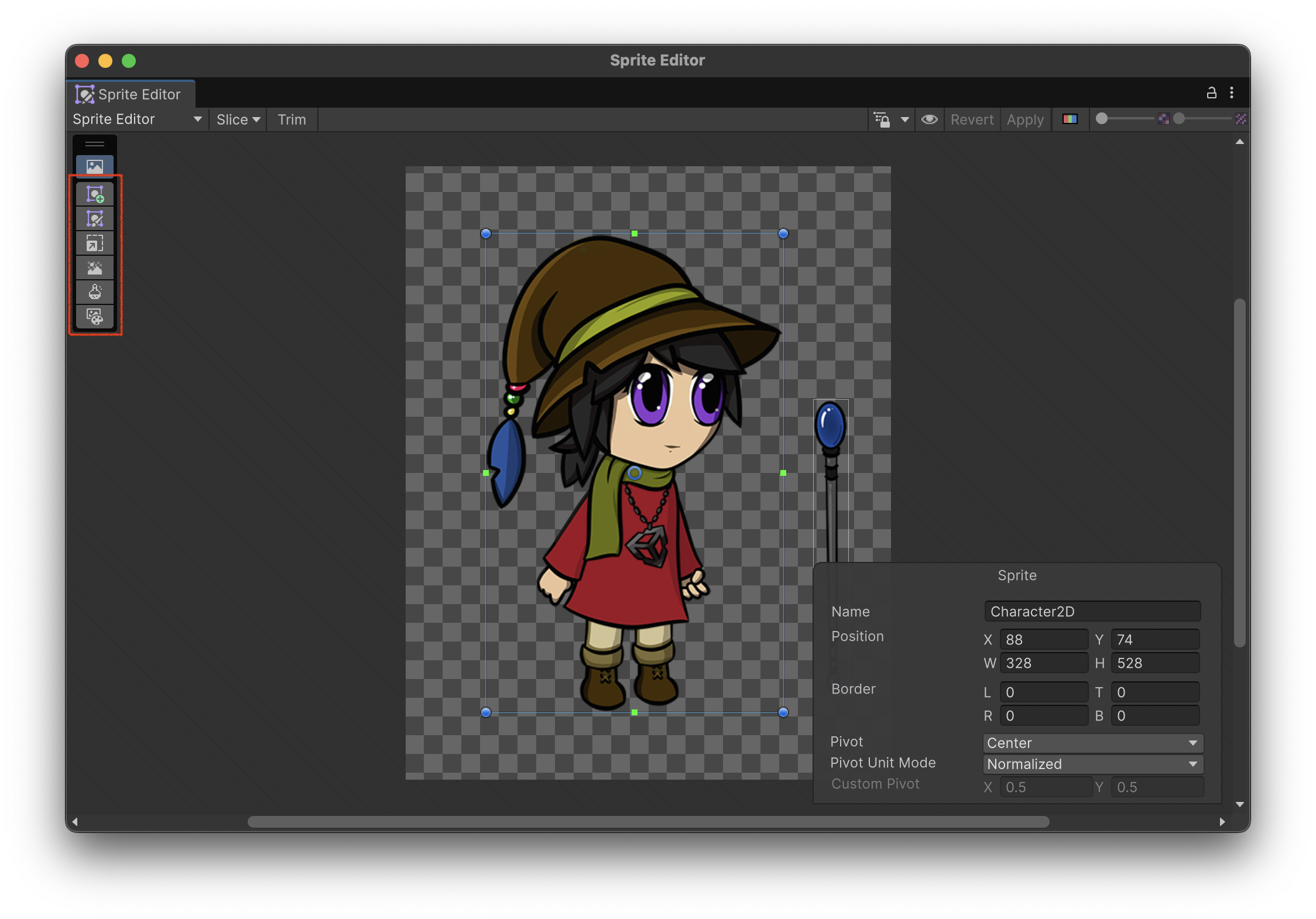Select the image palette tool icon
The image size is (1316, 919).
[95, 317]
